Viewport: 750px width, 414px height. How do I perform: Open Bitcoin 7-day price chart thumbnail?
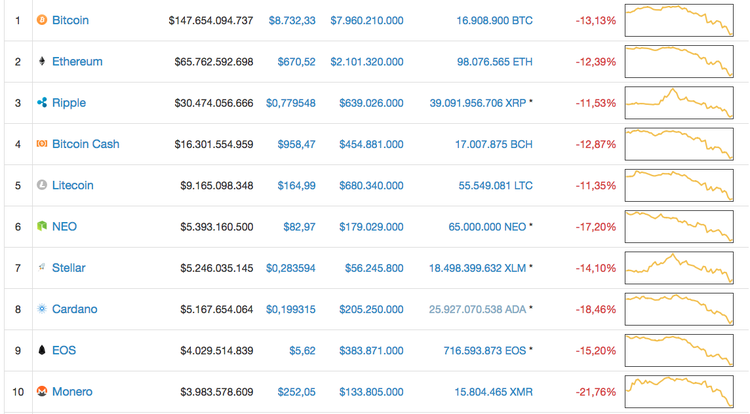[x=679, y=20]
